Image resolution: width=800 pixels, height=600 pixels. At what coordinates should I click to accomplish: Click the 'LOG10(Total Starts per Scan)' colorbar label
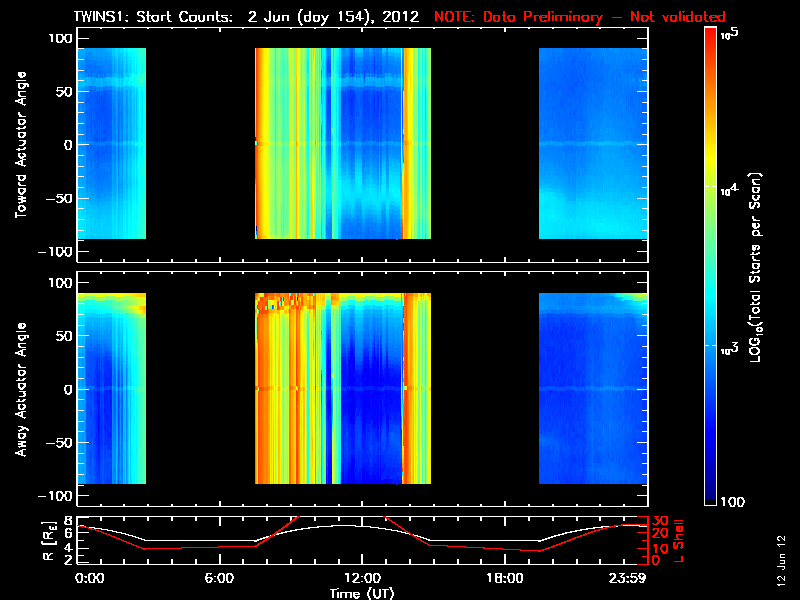(755, 267)
